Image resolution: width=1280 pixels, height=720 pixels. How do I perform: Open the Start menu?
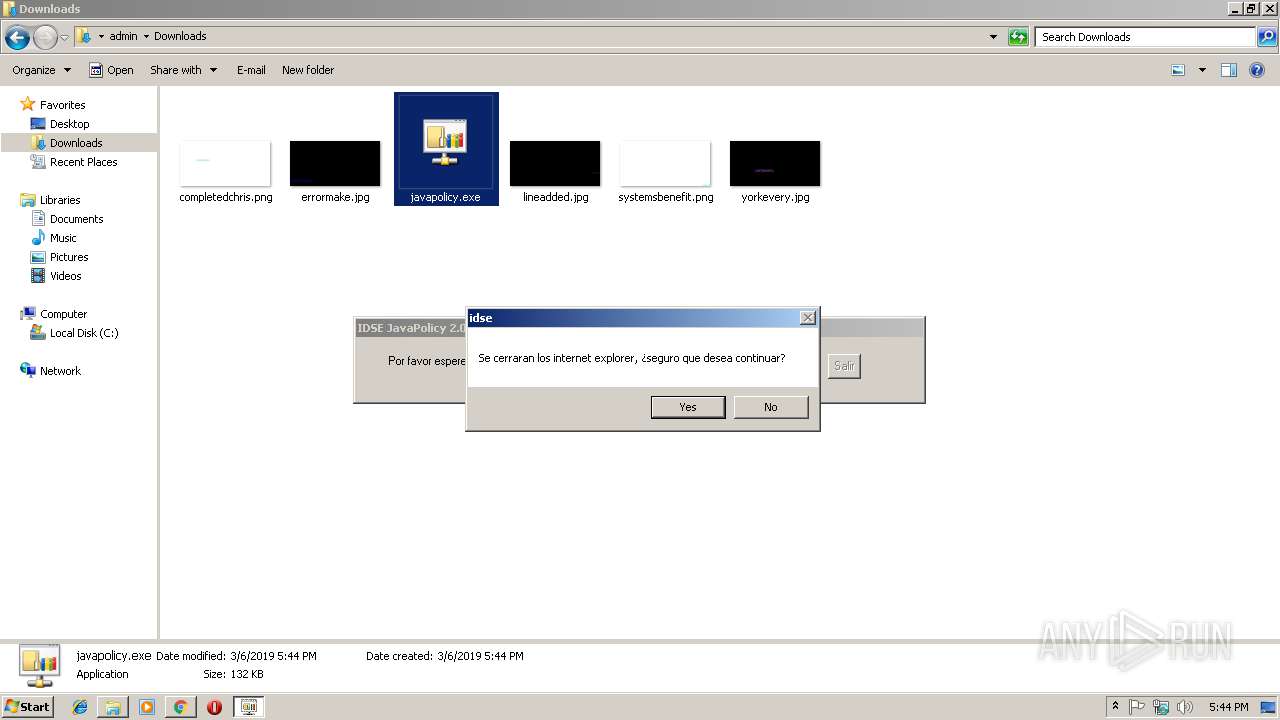(28, 707)
